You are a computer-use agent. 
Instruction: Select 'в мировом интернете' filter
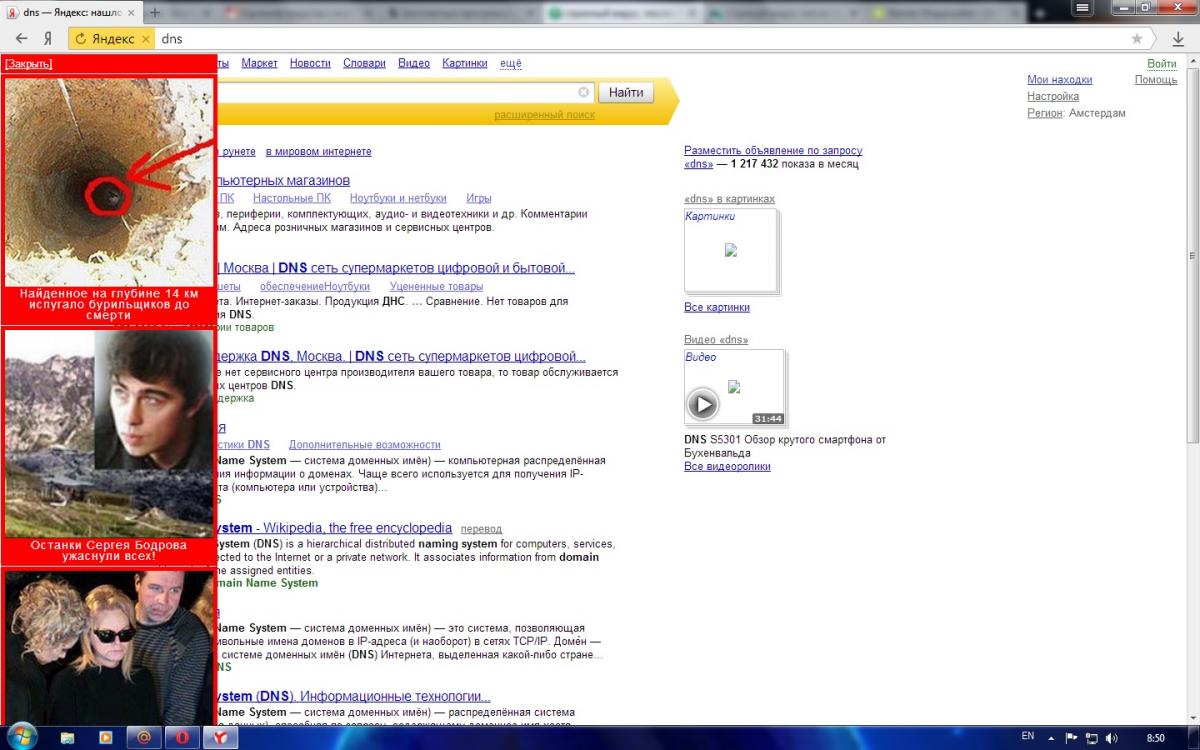[x=318, y=152]
